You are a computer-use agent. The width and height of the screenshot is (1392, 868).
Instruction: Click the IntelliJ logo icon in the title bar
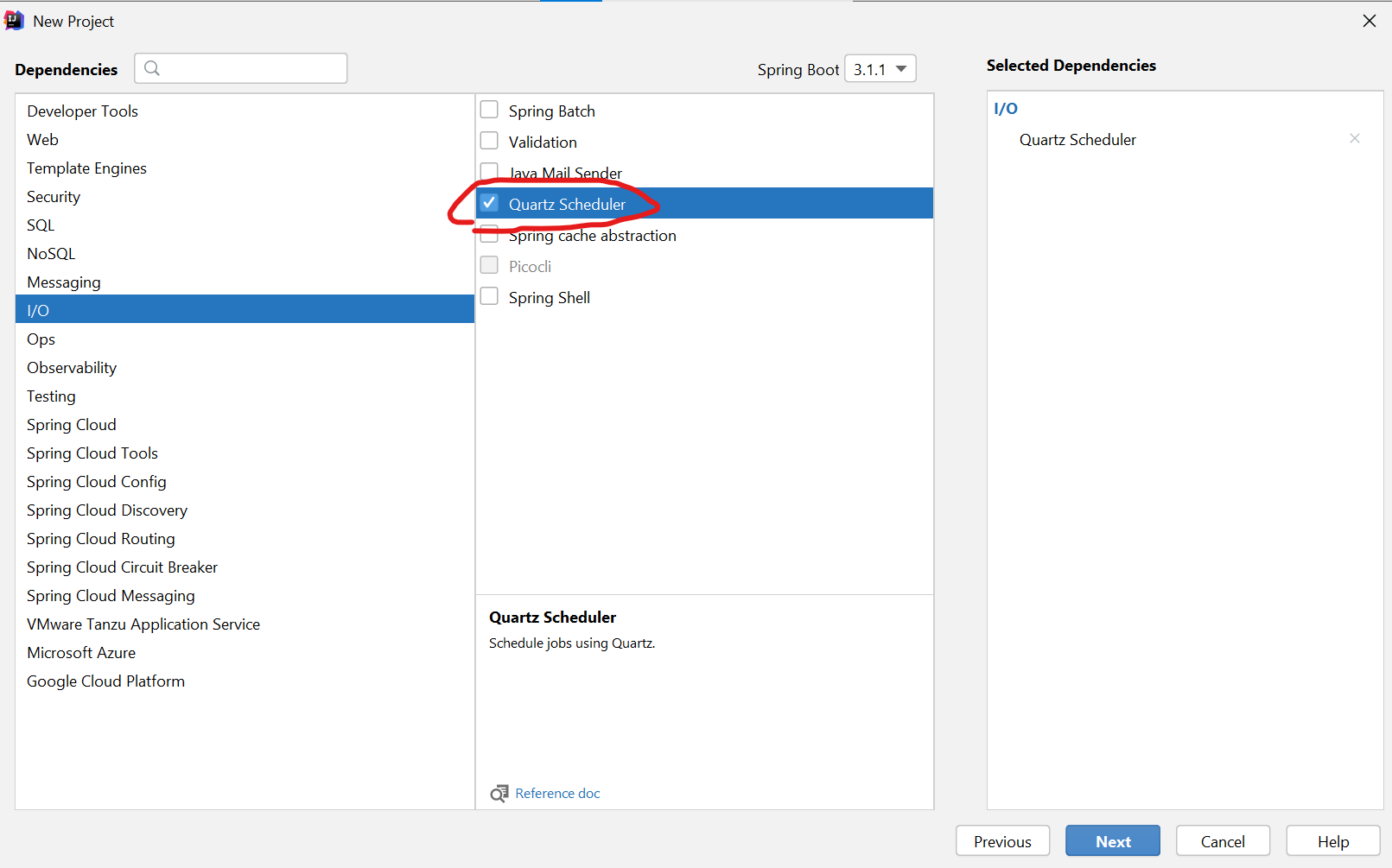[15, 21]
